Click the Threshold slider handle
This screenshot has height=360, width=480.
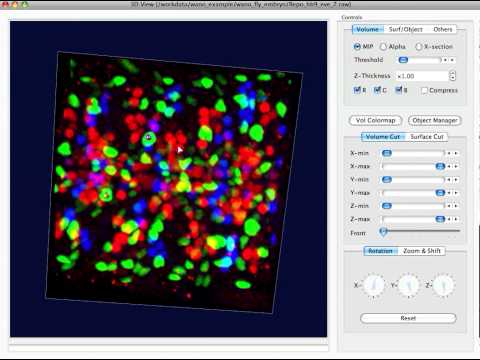pyautogui.click(x=403, y=60)
